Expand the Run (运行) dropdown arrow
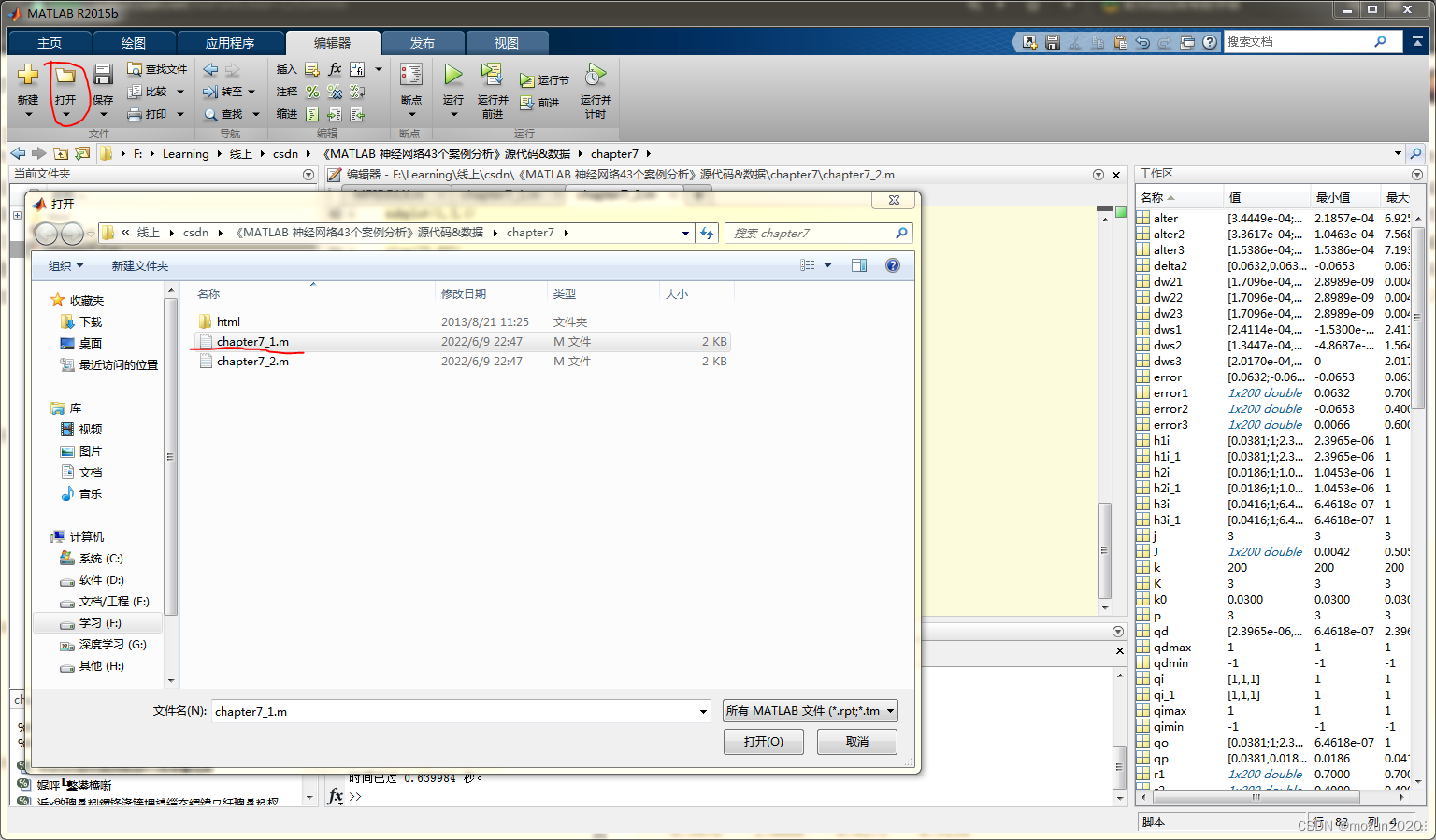This screenshot has width=1436, height=840. [453, 115]
